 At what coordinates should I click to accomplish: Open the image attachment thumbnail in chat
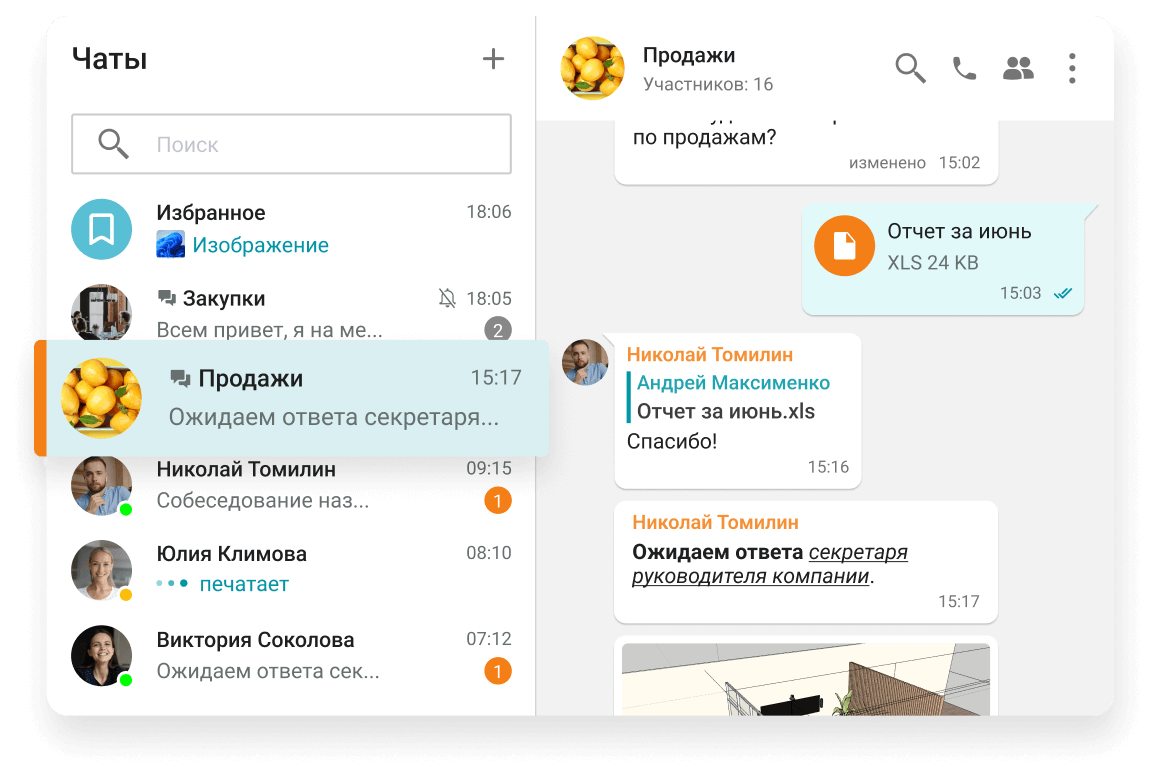pos(805,679)
